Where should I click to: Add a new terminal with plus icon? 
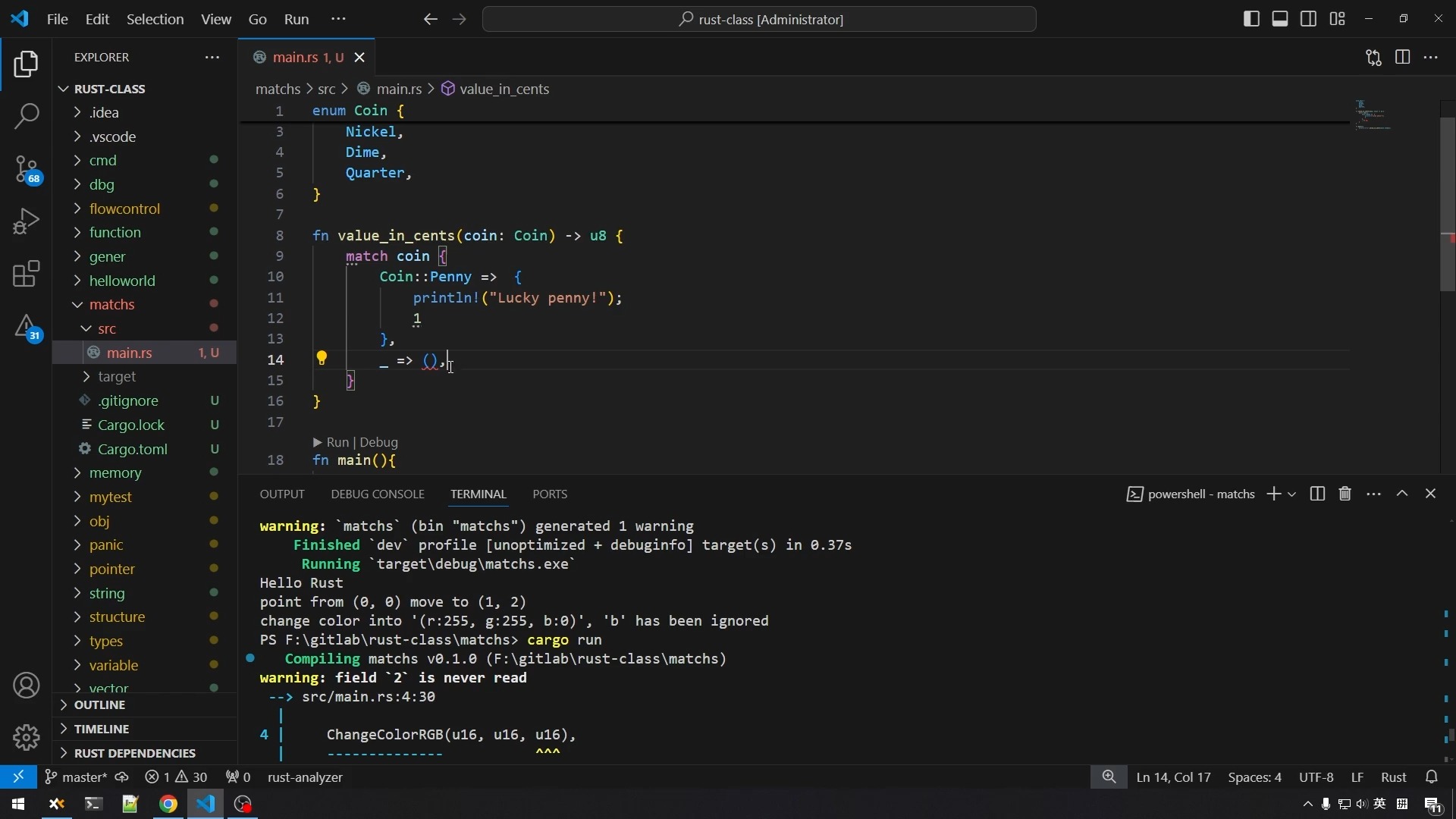pyautogui.click(x=1274, y=494)
